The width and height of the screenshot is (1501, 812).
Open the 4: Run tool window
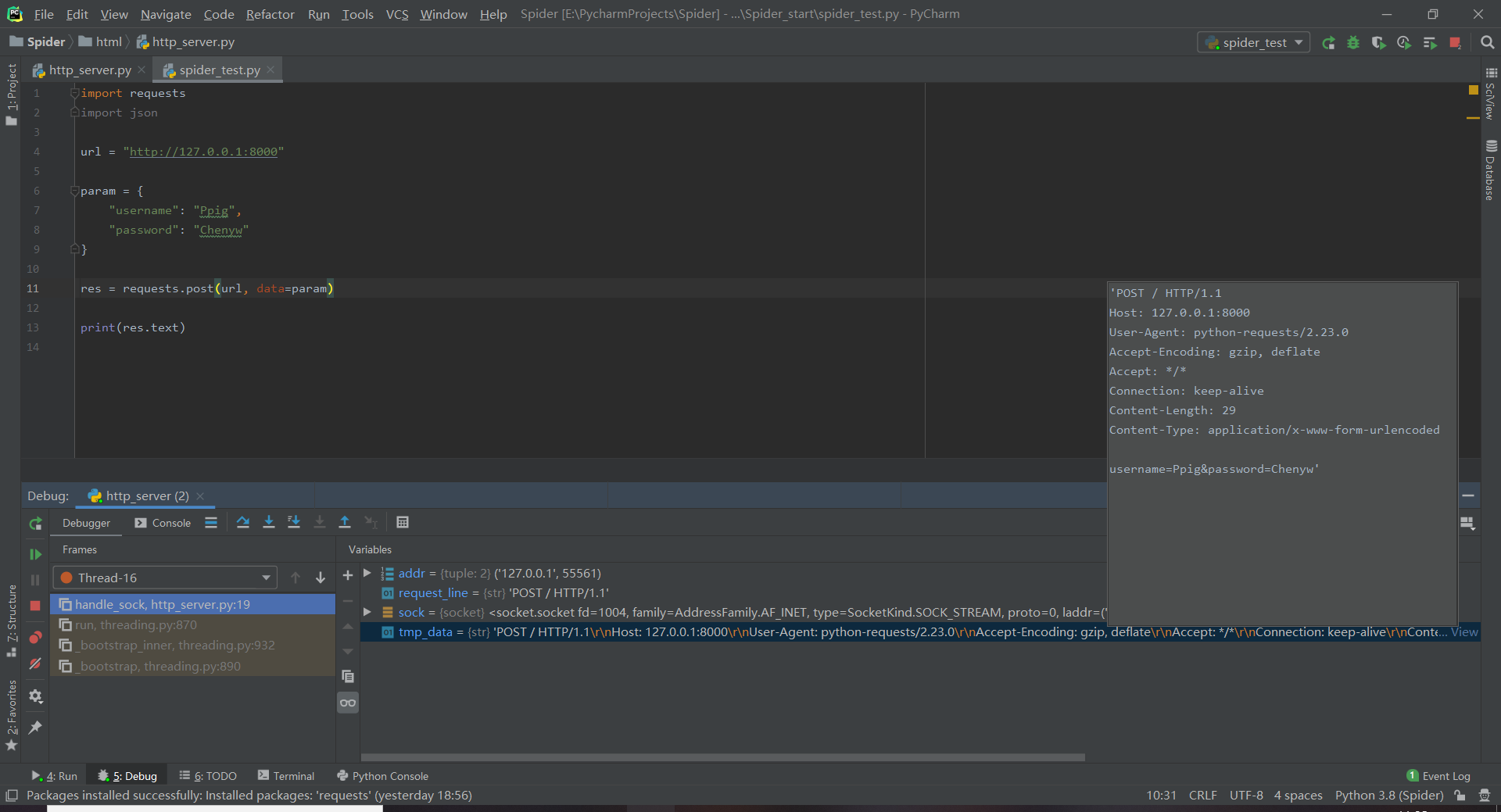pos(54,776)
